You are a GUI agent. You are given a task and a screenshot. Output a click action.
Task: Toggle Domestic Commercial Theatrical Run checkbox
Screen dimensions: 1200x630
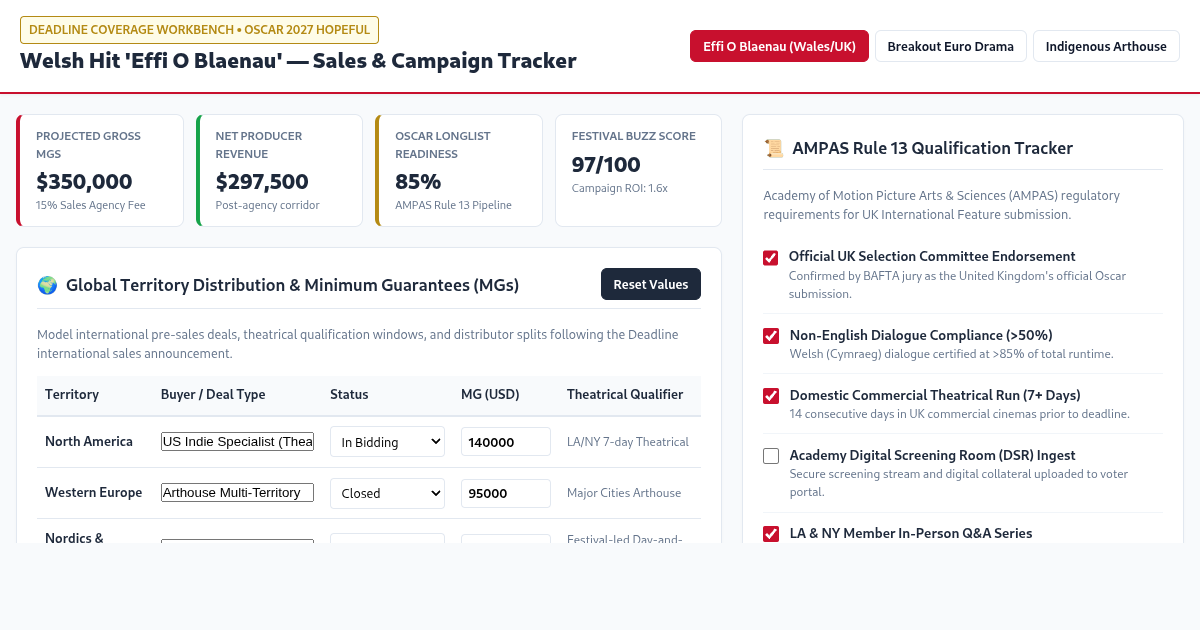[771, 396]
